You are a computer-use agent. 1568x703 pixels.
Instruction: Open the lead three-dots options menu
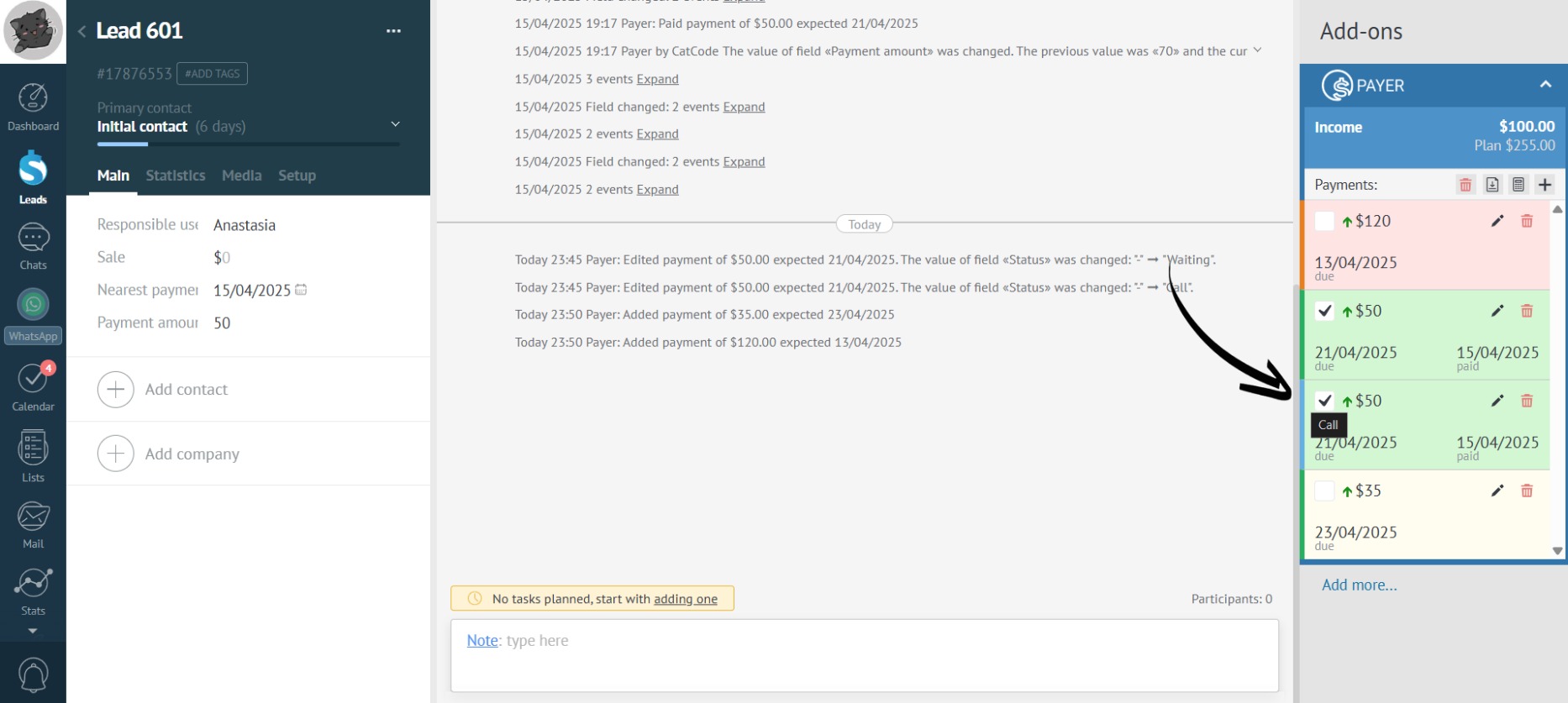(x=393, y=31)
